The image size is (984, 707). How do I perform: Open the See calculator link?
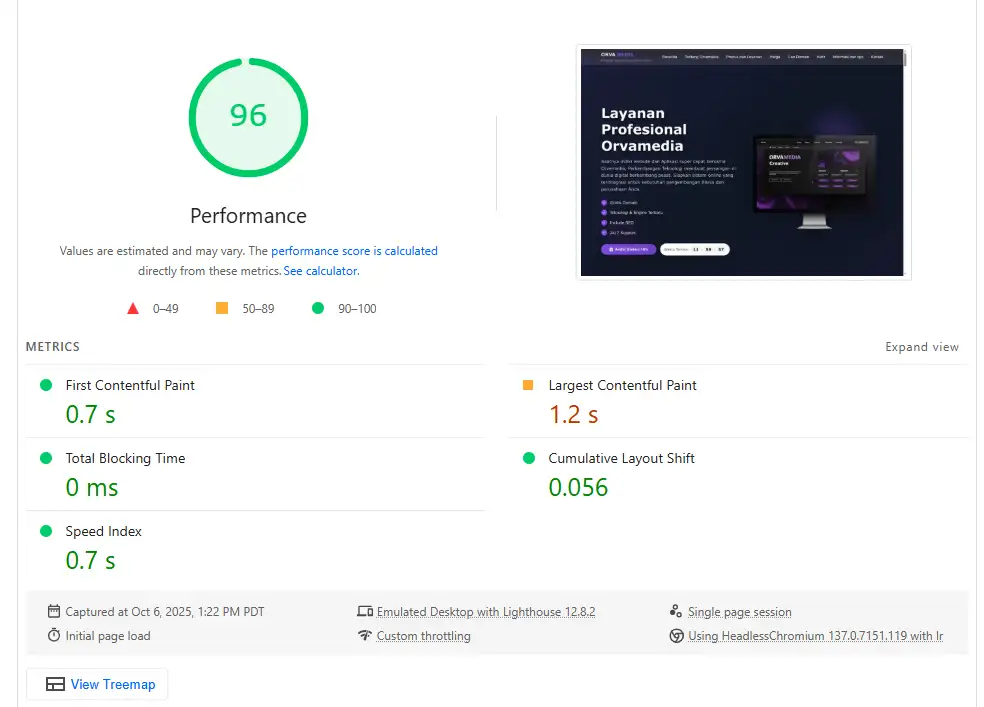(x=320, y=270)
